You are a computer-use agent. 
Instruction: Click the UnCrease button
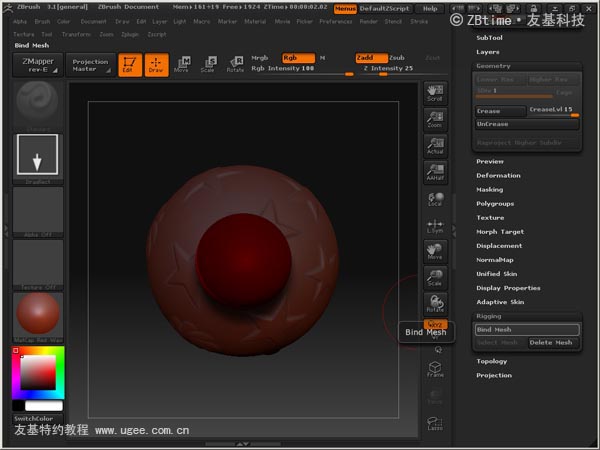click(x=527, y=124)
